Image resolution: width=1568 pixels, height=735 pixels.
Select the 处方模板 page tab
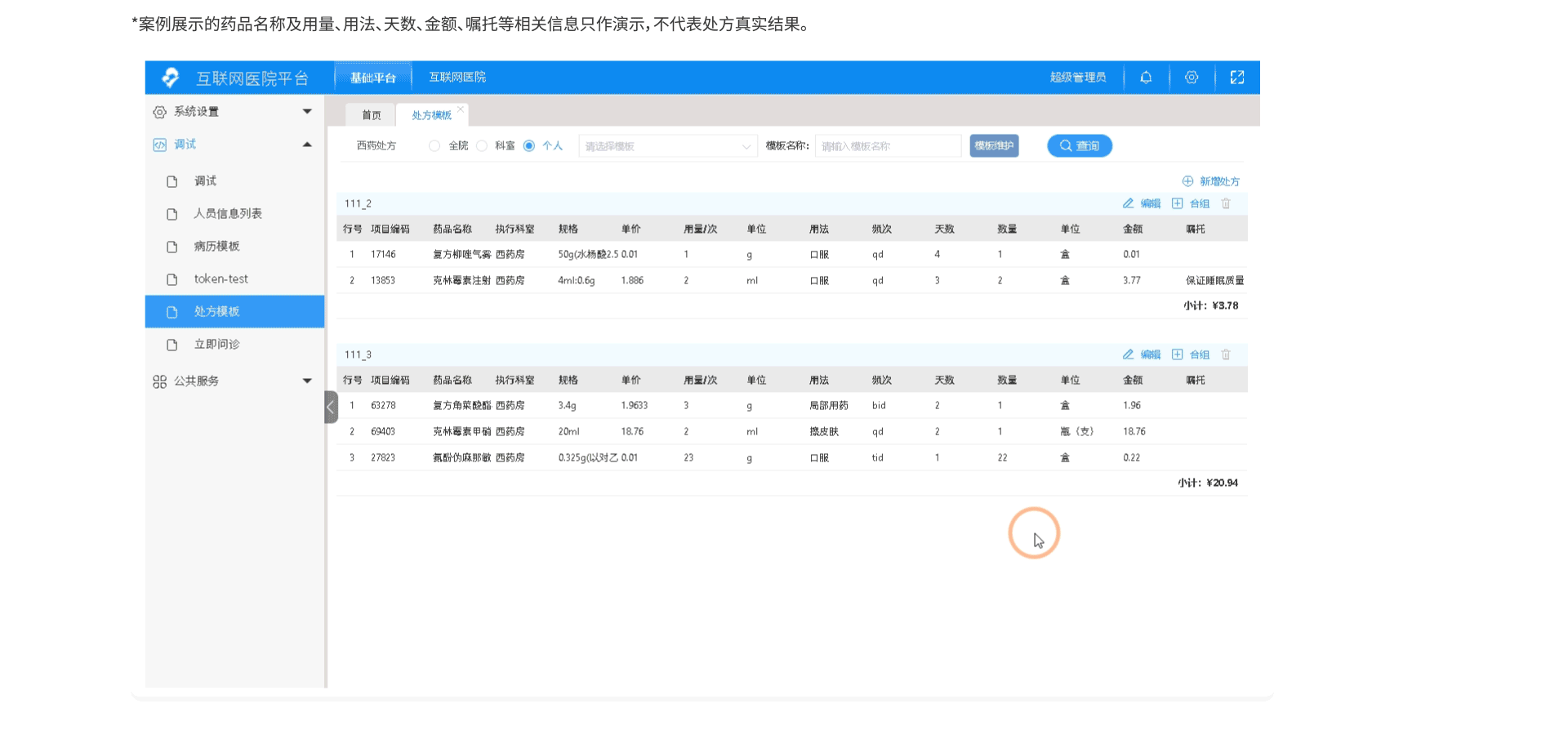[431, 115]
